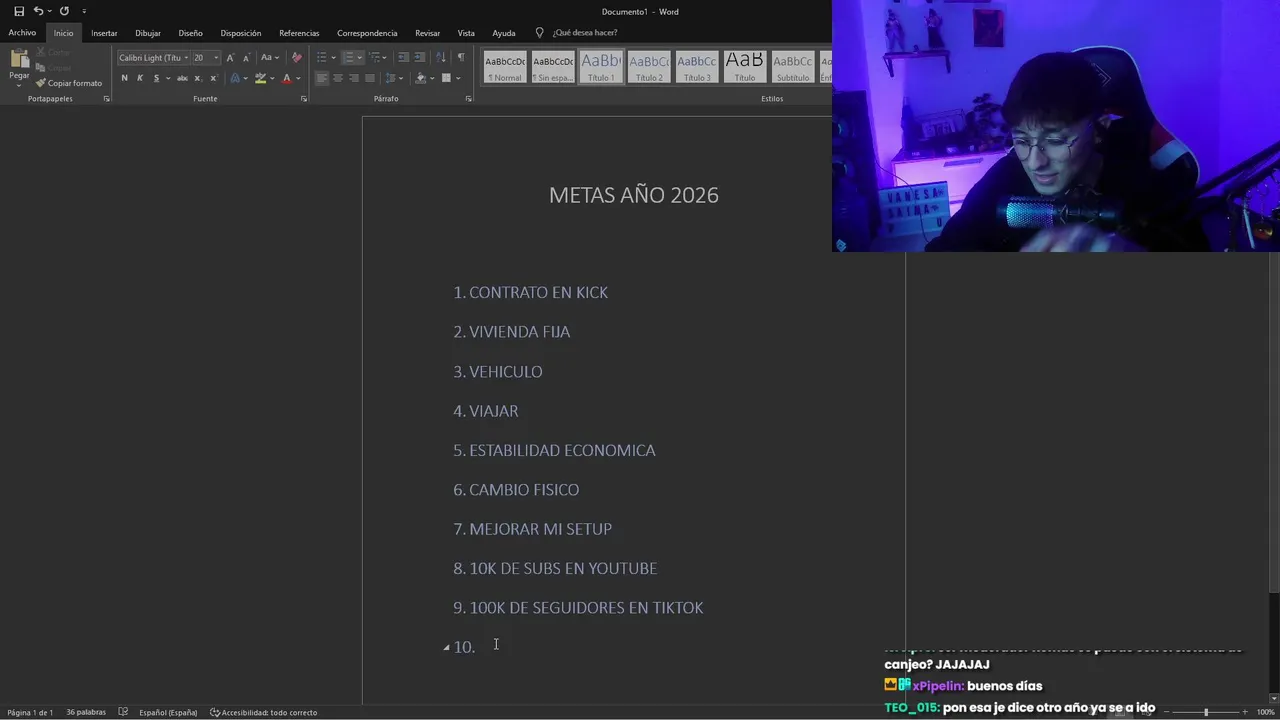Toggle subscript x₂ formatting
The height and width of the screenshot is (720, 1280).
[198, 78]
